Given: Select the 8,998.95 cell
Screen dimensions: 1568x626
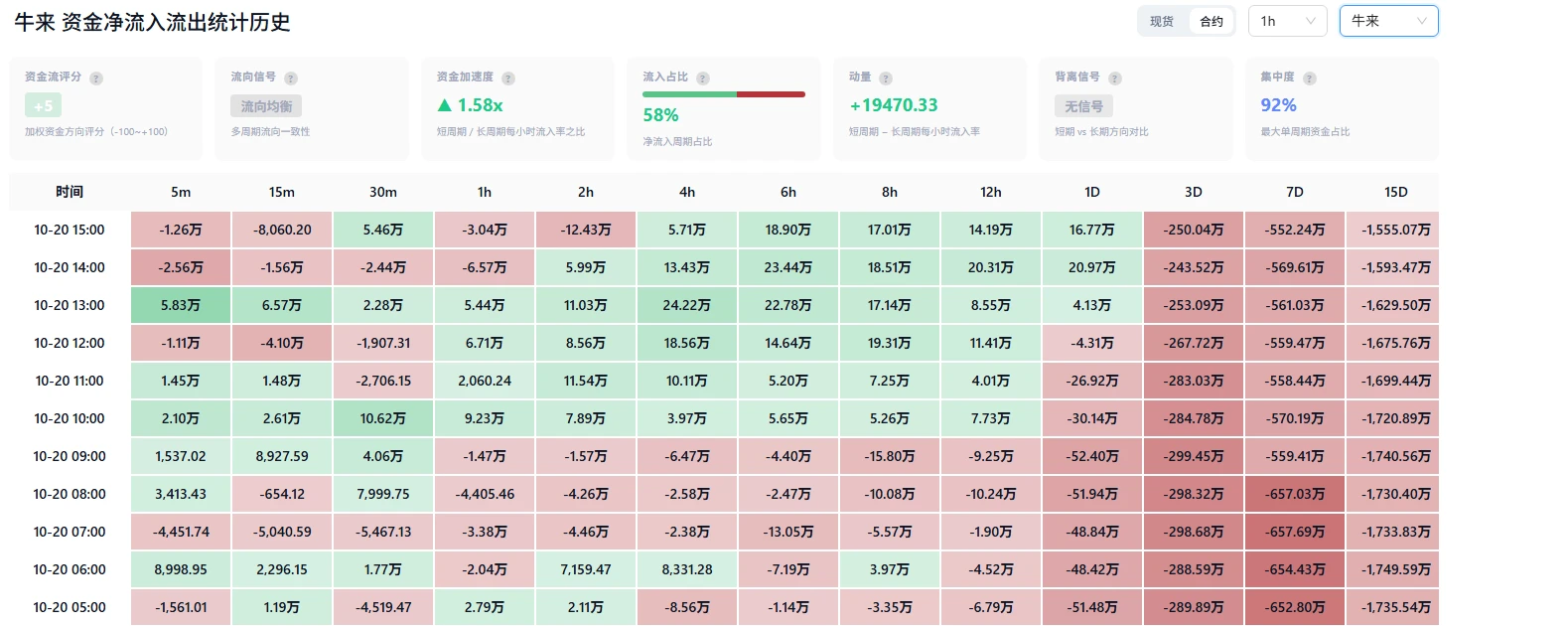Looking at the screenshot, I should coord(181,569).
